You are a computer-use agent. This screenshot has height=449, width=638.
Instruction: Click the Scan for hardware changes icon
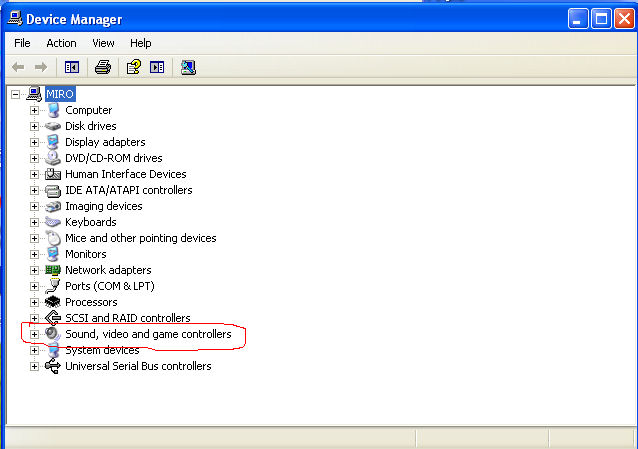point(188,67)
